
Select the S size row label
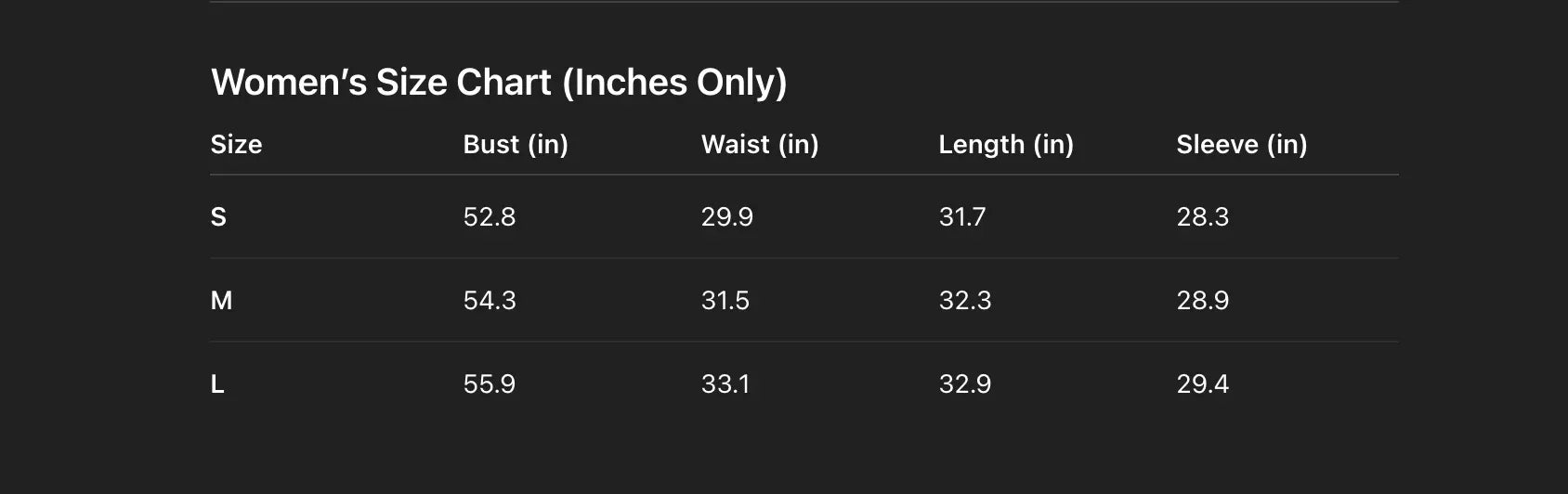(218, 217)
